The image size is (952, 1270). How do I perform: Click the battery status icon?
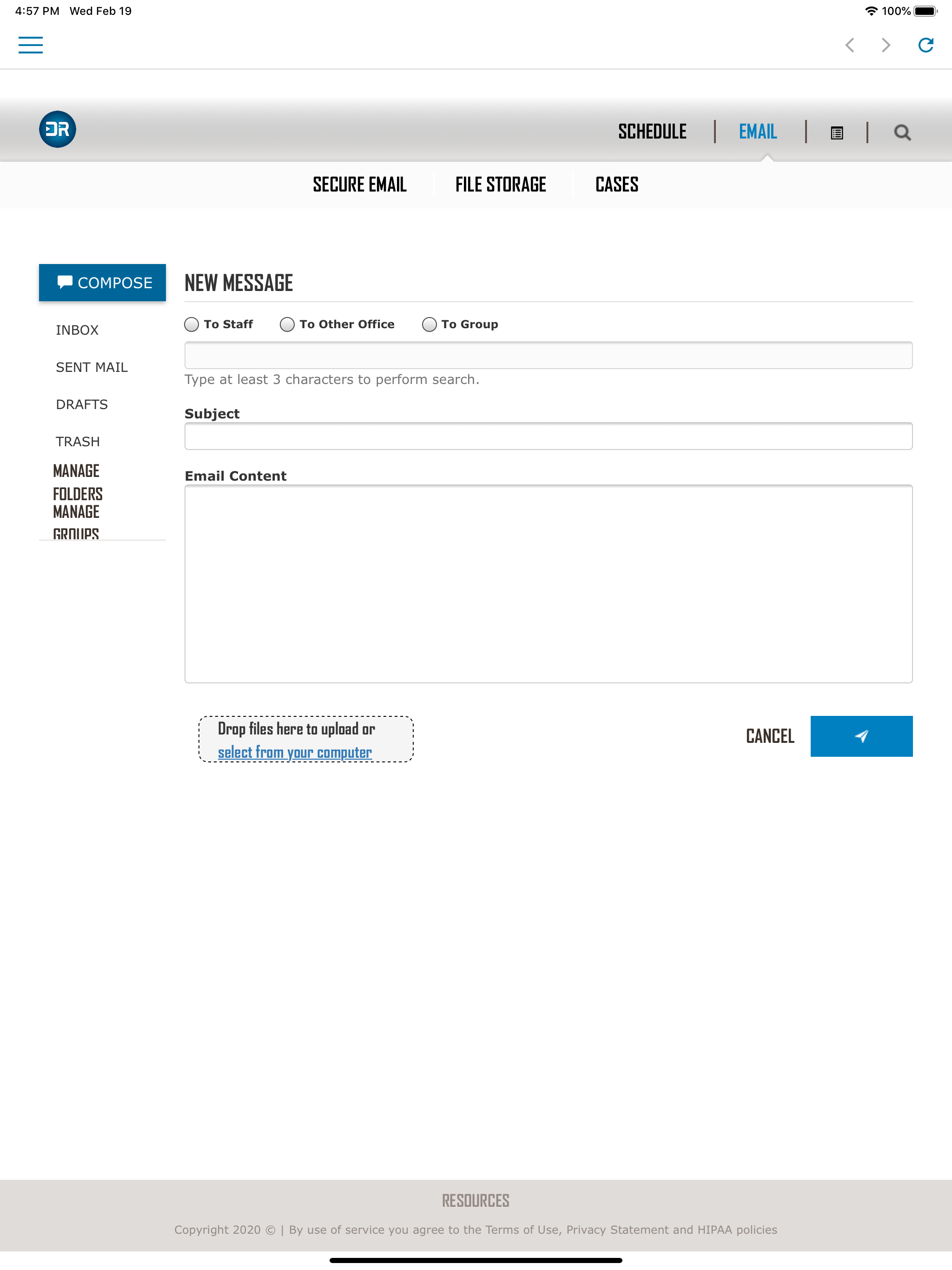[926, 11]
